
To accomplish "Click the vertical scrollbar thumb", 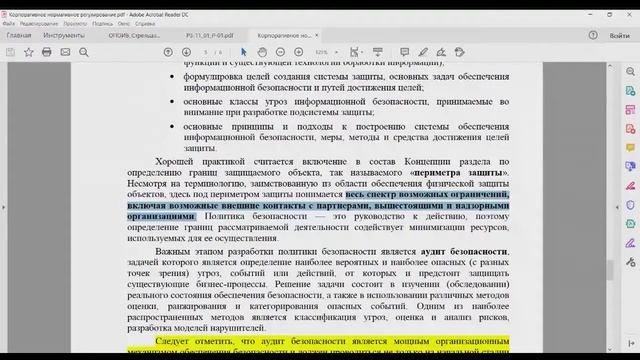I will coord(610,270).
